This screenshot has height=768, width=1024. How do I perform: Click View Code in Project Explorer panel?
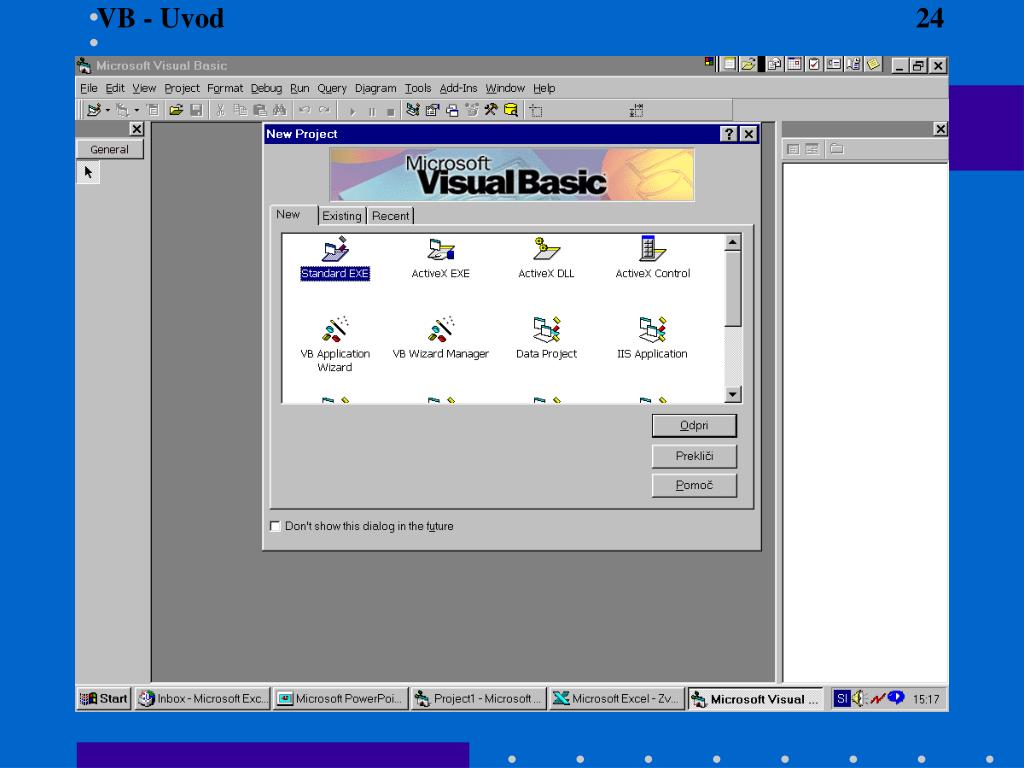[793, 149]
